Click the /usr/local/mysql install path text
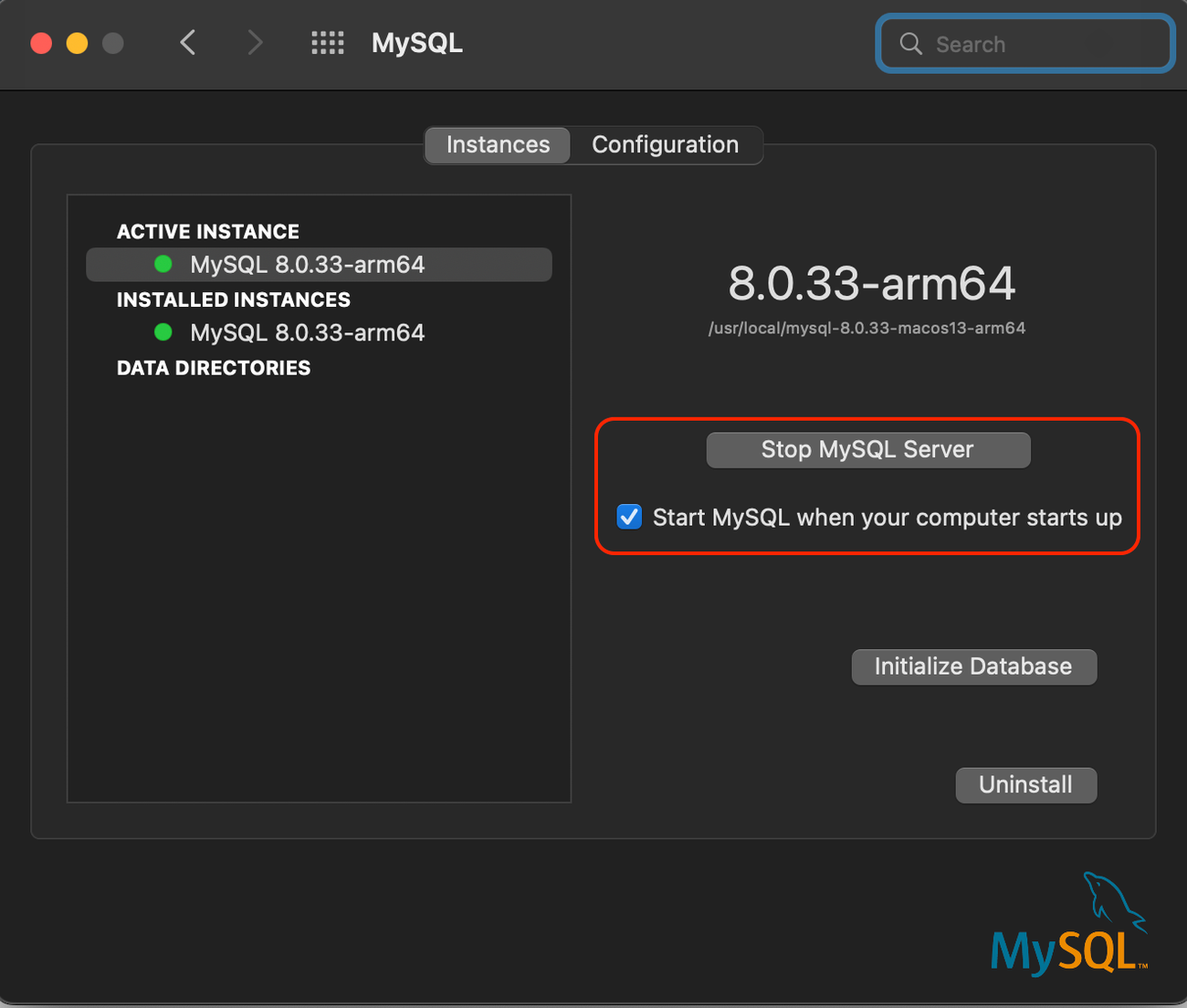The height and width of the screenshot is (1008, 1187). pos(867,328)
